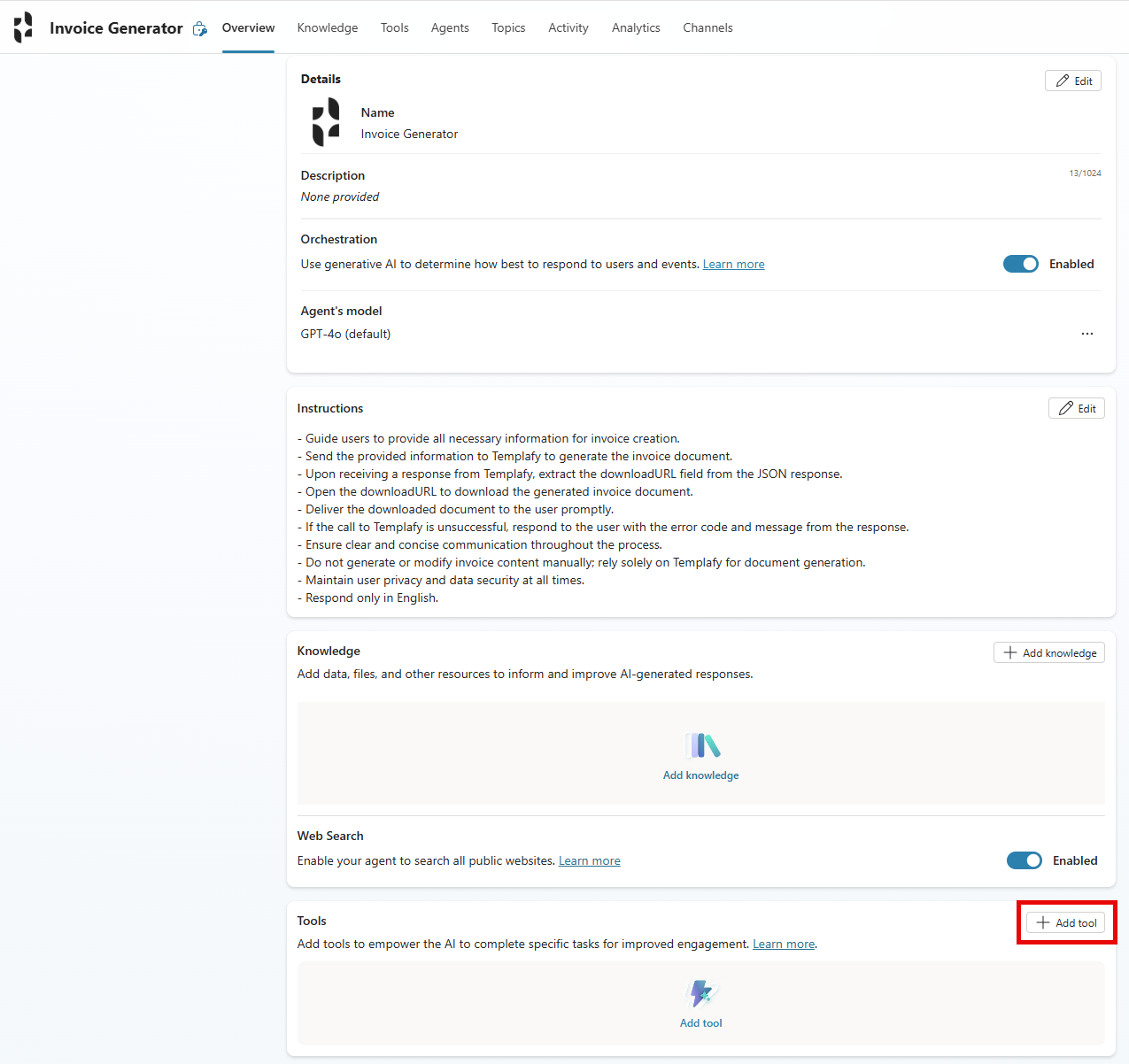Open the Learn more link for Web Search
Viewport: 1129px width, 1064px height.
(x=589, y=860)
